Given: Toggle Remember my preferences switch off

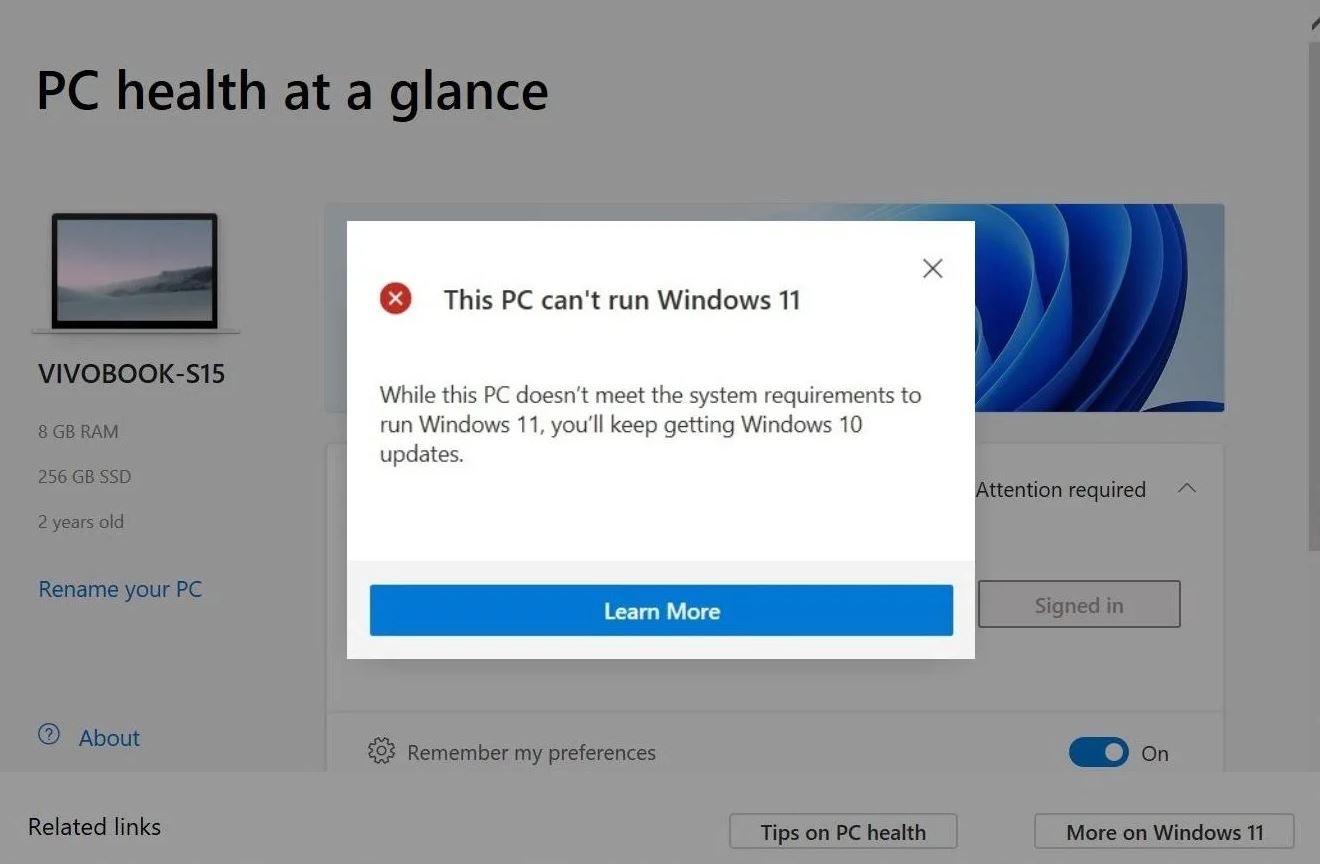Looking at the screenshot, I should [1098, 753].
